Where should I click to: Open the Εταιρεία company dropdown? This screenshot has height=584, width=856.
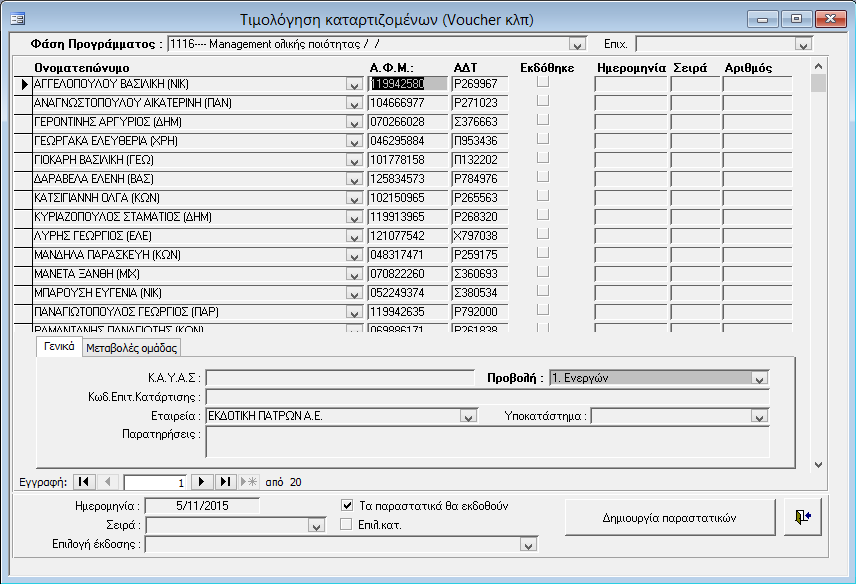tap(469, 416)
